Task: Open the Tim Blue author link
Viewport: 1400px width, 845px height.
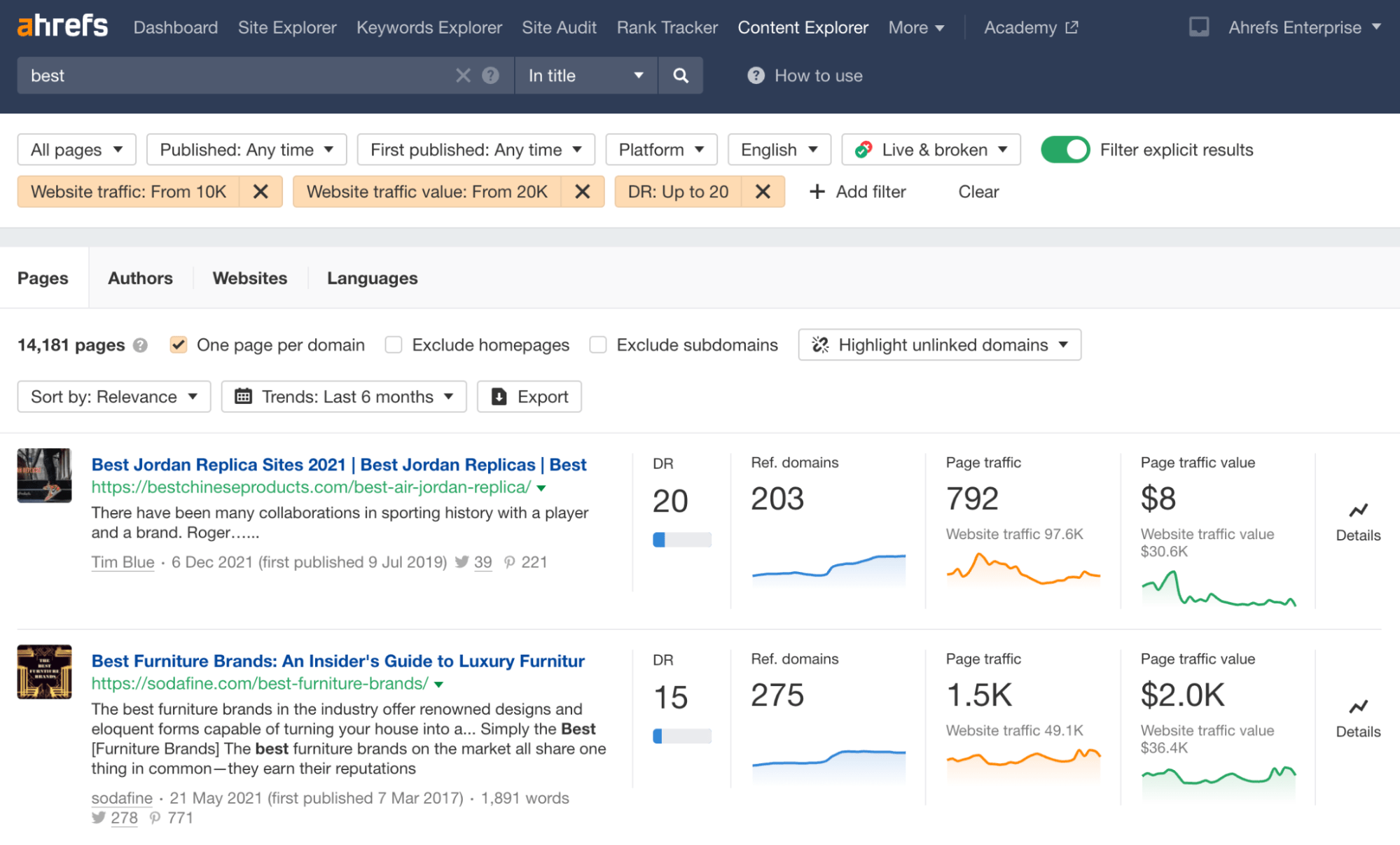Action: (x=122, y=561)
